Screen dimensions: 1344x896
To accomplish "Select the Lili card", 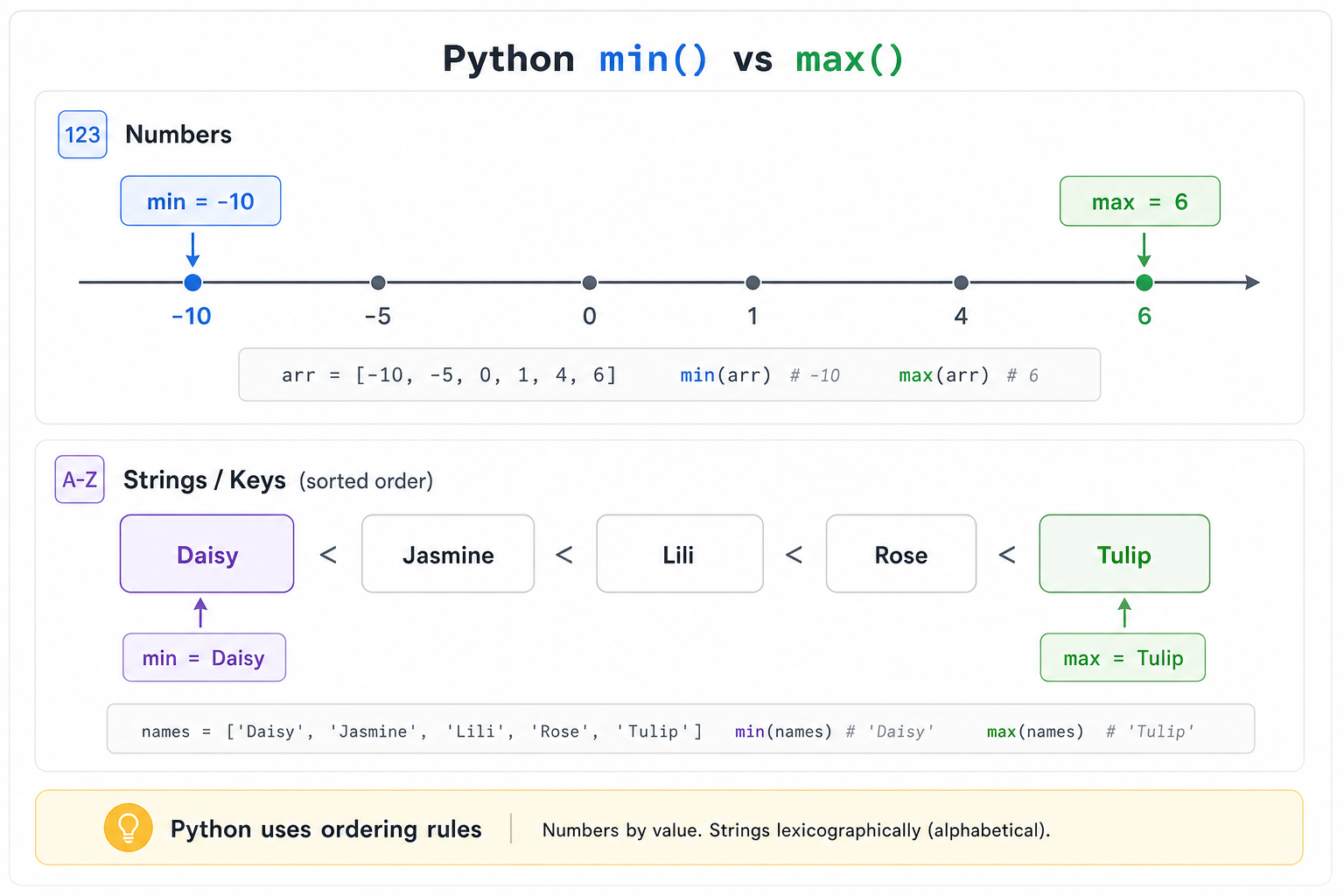I will 680,554.
